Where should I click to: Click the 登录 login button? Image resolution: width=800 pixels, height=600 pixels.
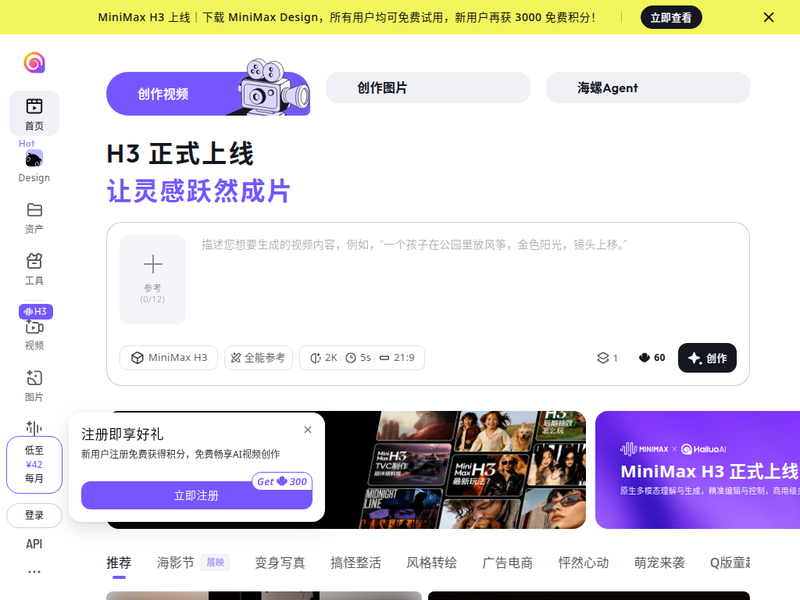34,515
